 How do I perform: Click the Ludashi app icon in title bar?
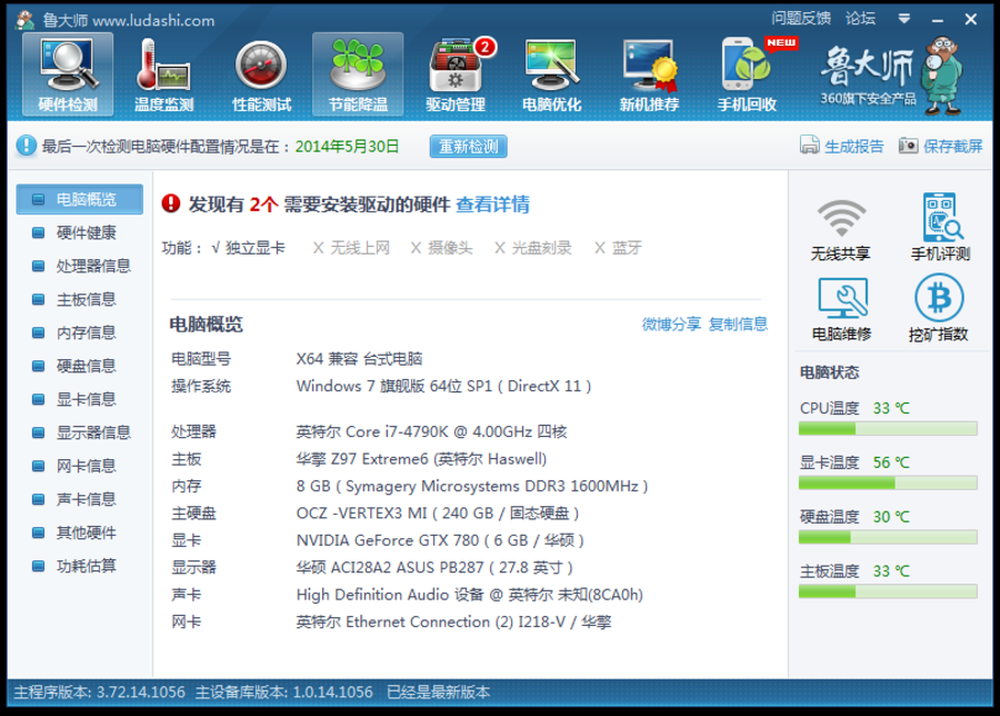[x=25, y=20]
